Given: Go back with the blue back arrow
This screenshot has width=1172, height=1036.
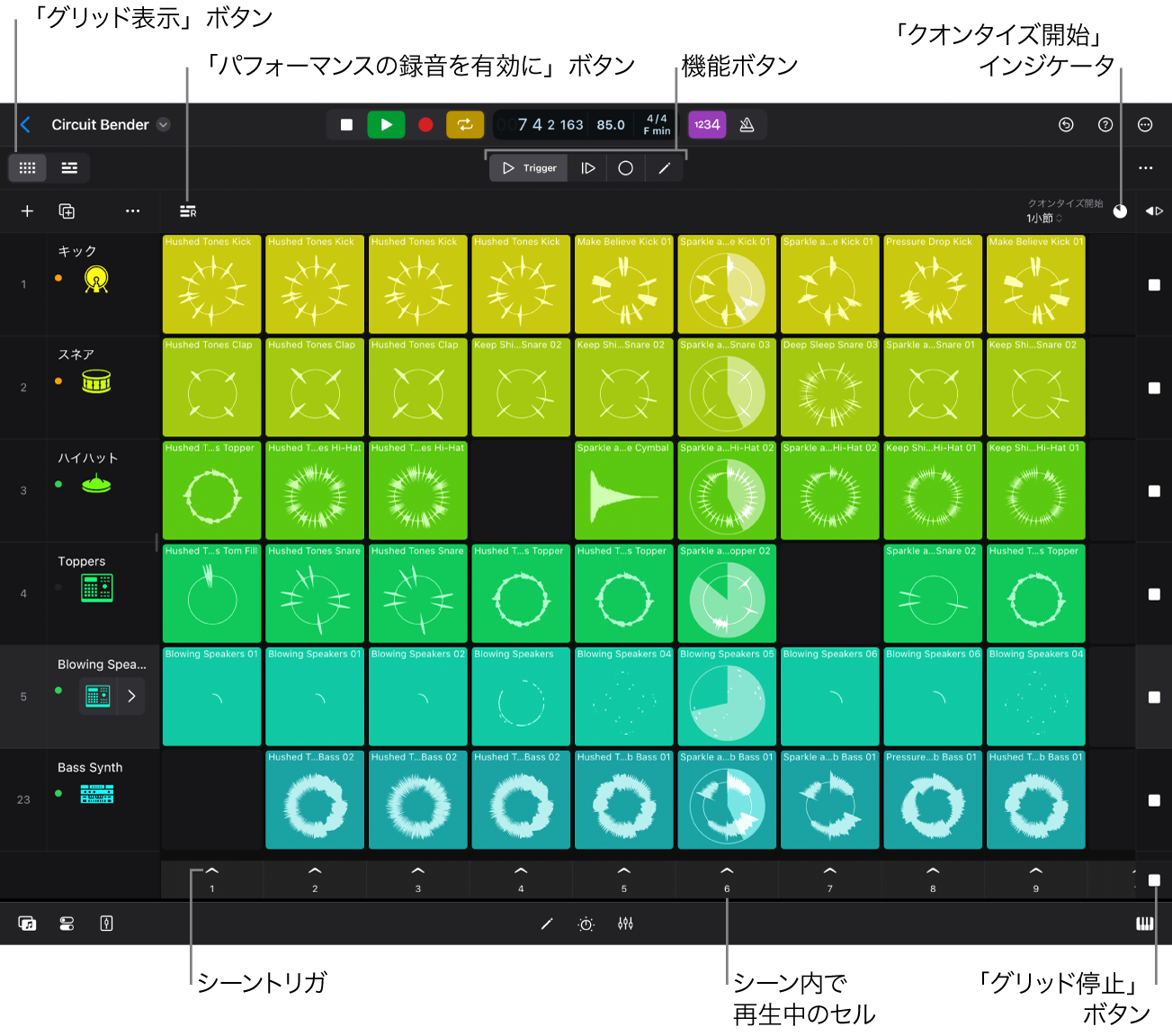Looking at the screenshot, I should pos(25,125).
